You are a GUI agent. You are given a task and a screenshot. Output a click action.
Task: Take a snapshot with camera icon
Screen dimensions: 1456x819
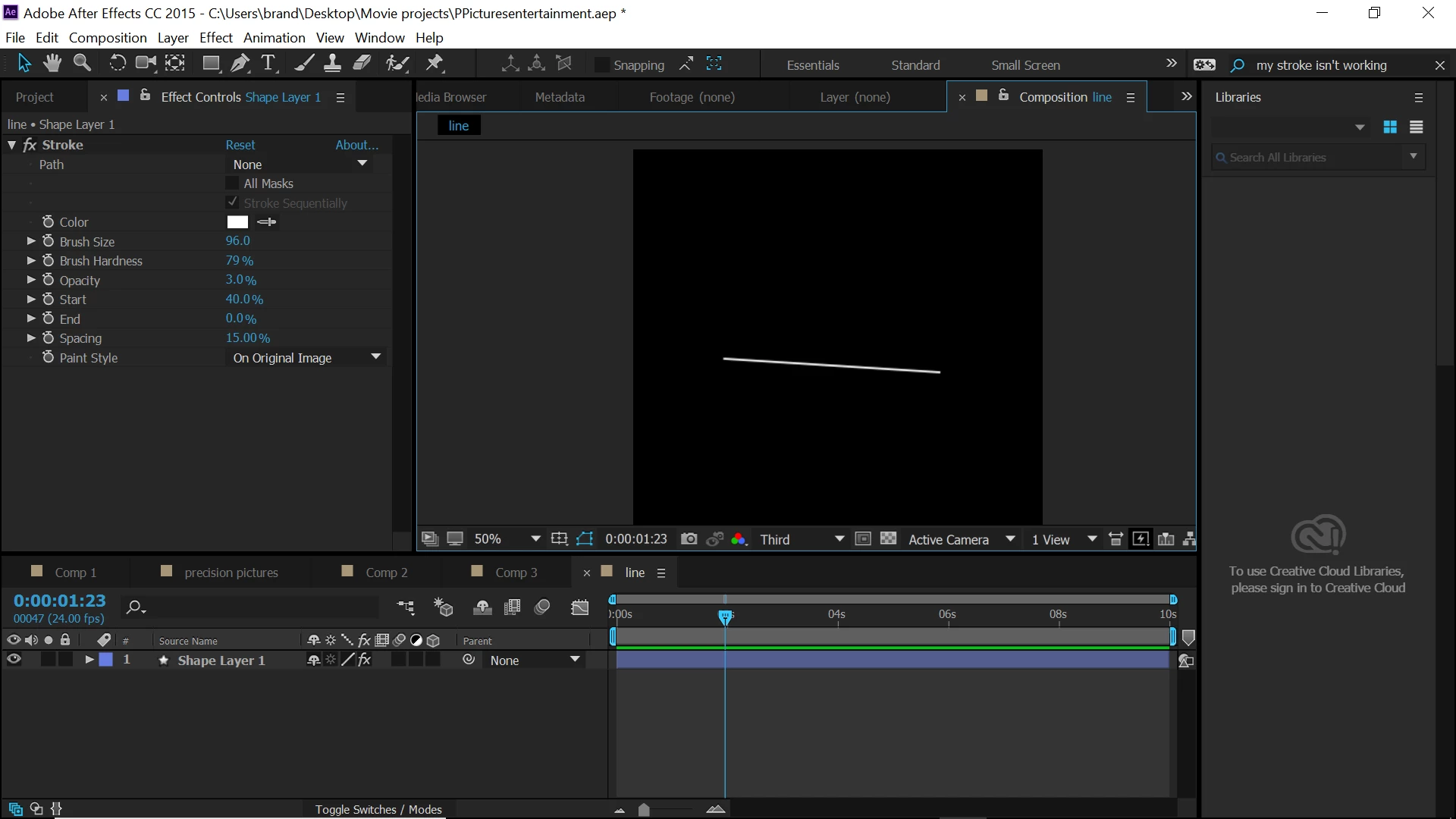tap(689, 539)
